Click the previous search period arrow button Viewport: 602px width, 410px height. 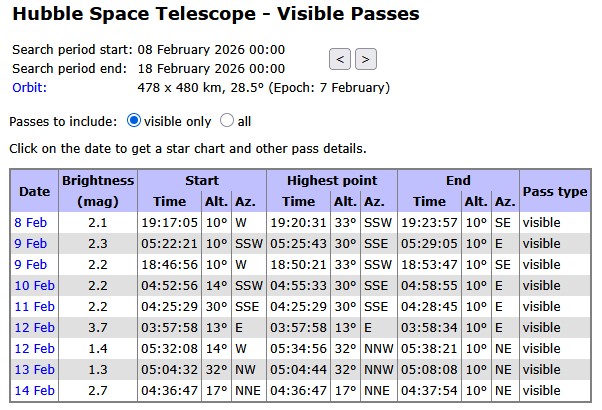[x=341, y=59]
